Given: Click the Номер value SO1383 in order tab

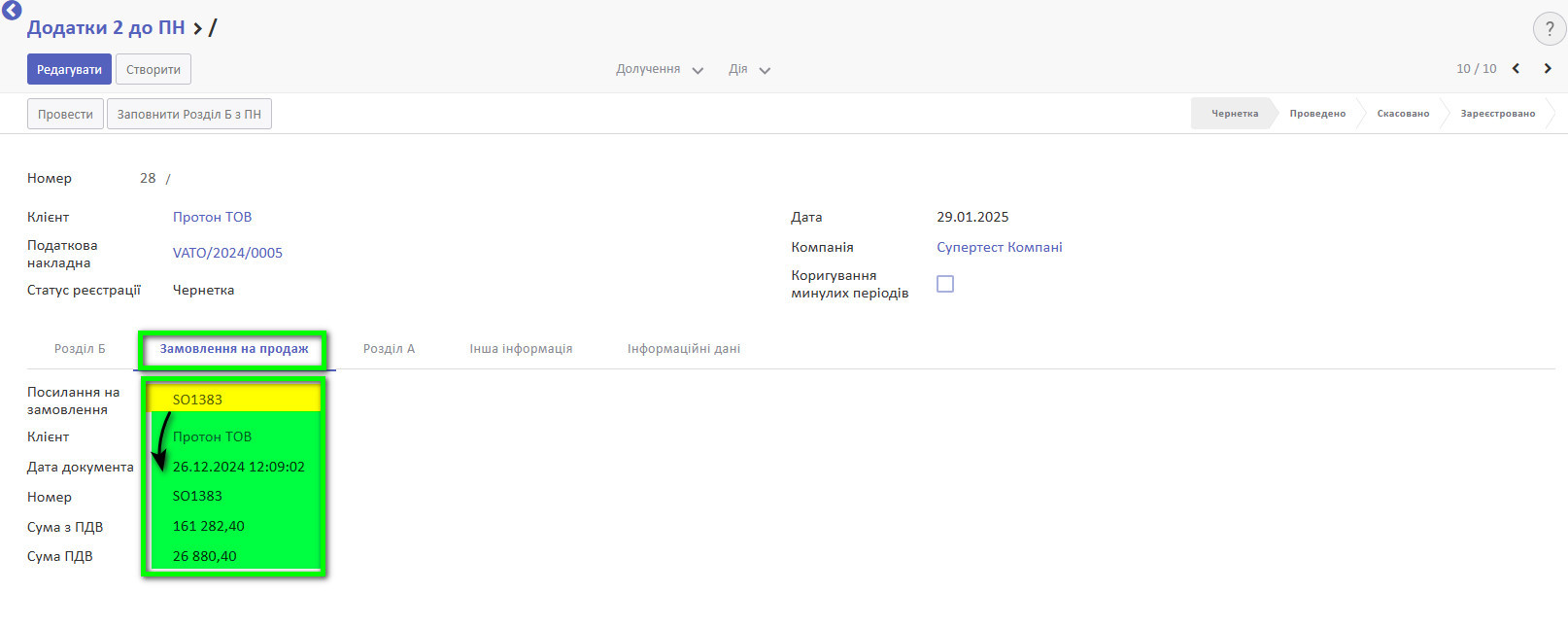Looking at the screenshot, I should [x=197, y=496].
